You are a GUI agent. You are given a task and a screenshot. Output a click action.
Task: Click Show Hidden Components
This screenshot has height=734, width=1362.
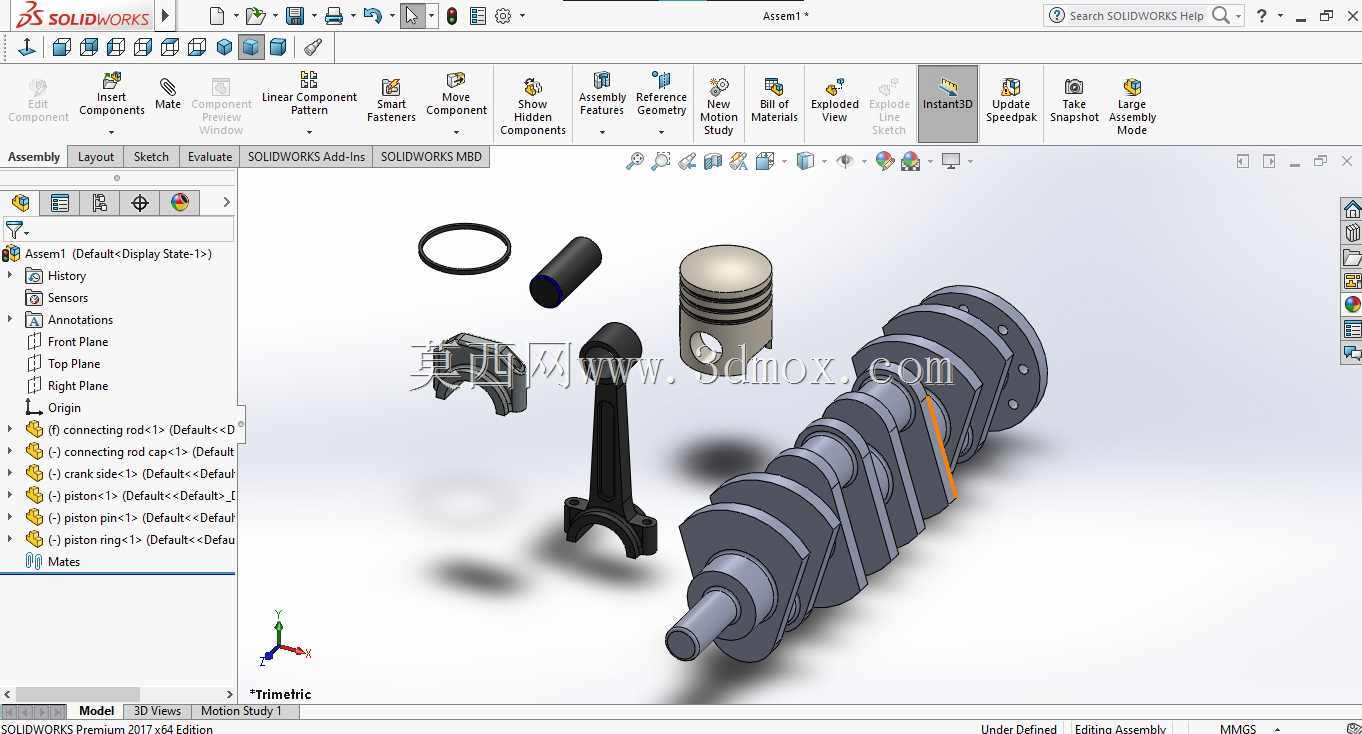click(x=533, y=106)
